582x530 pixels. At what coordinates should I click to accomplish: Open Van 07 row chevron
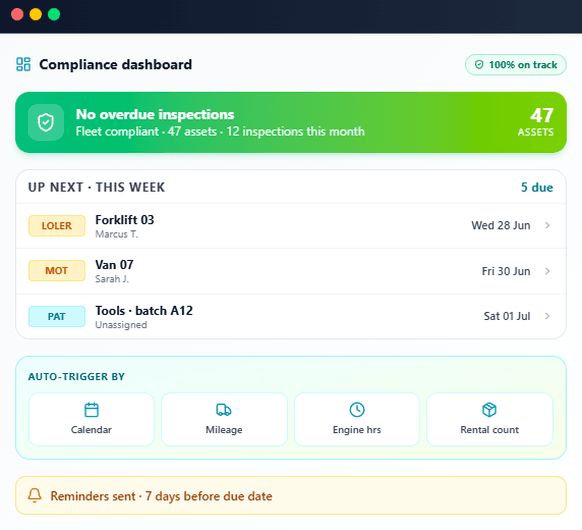coord(547,271)
